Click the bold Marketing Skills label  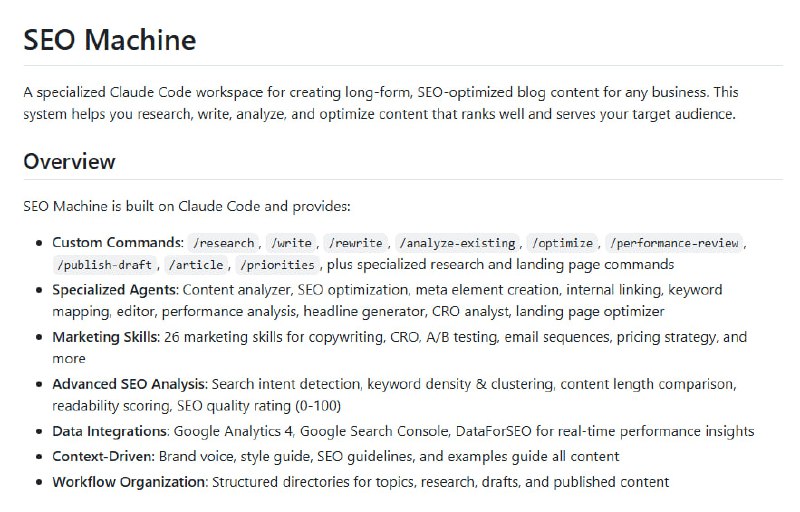pyautogui.click(x=105, y=337)
